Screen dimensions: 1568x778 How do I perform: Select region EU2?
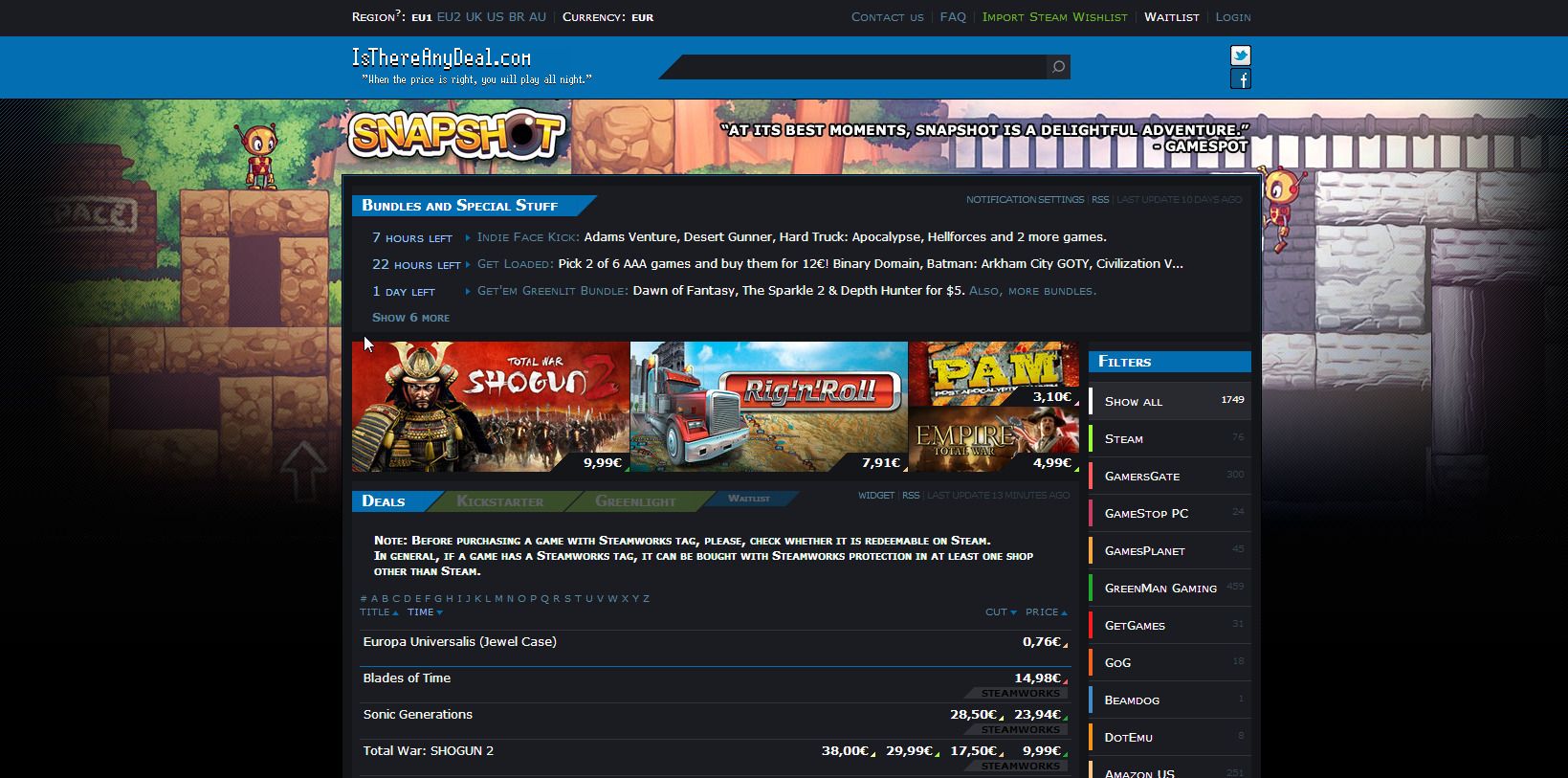pos(449,17)
